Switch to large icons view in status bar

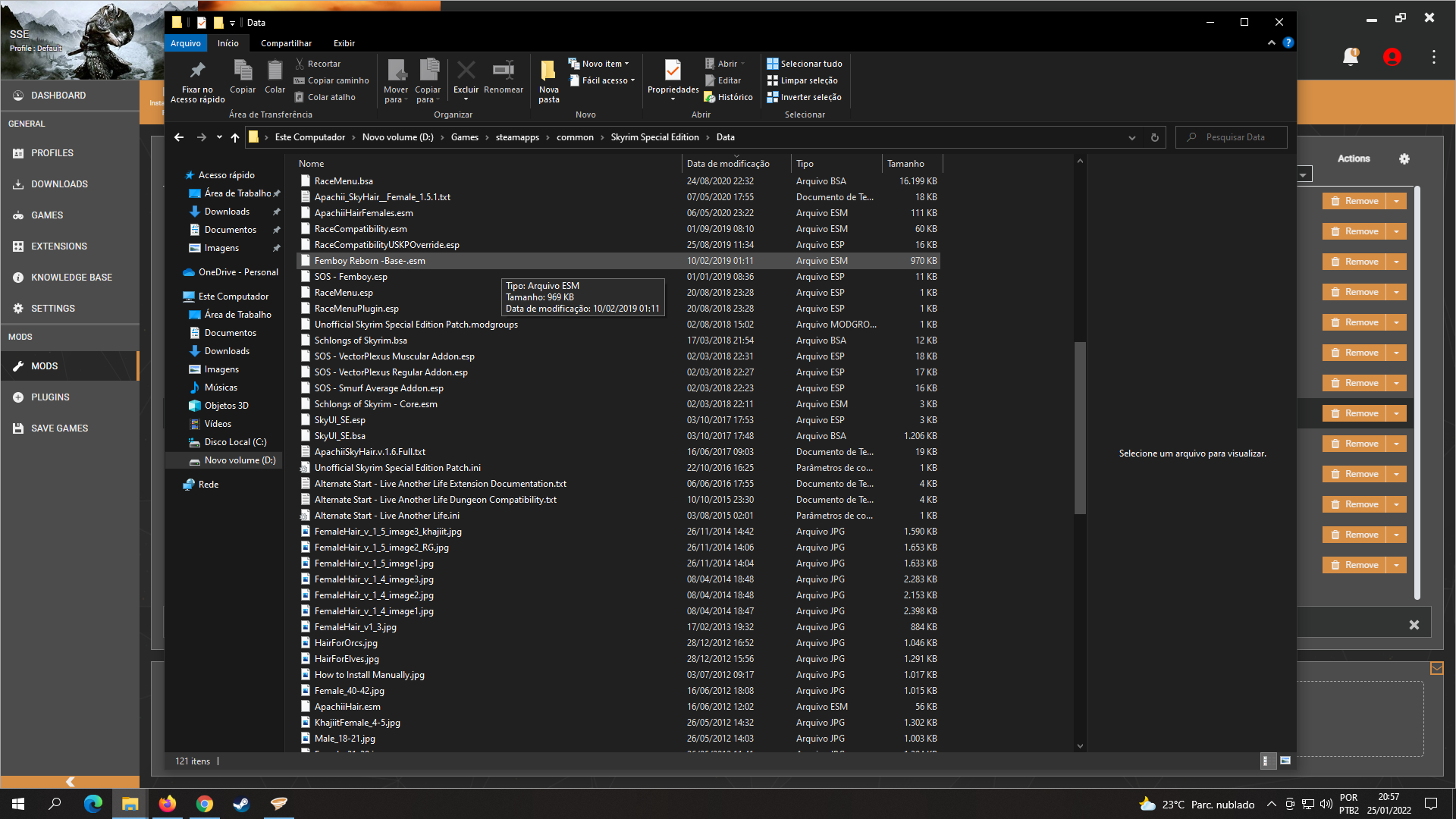click(x=1285, y=761)
